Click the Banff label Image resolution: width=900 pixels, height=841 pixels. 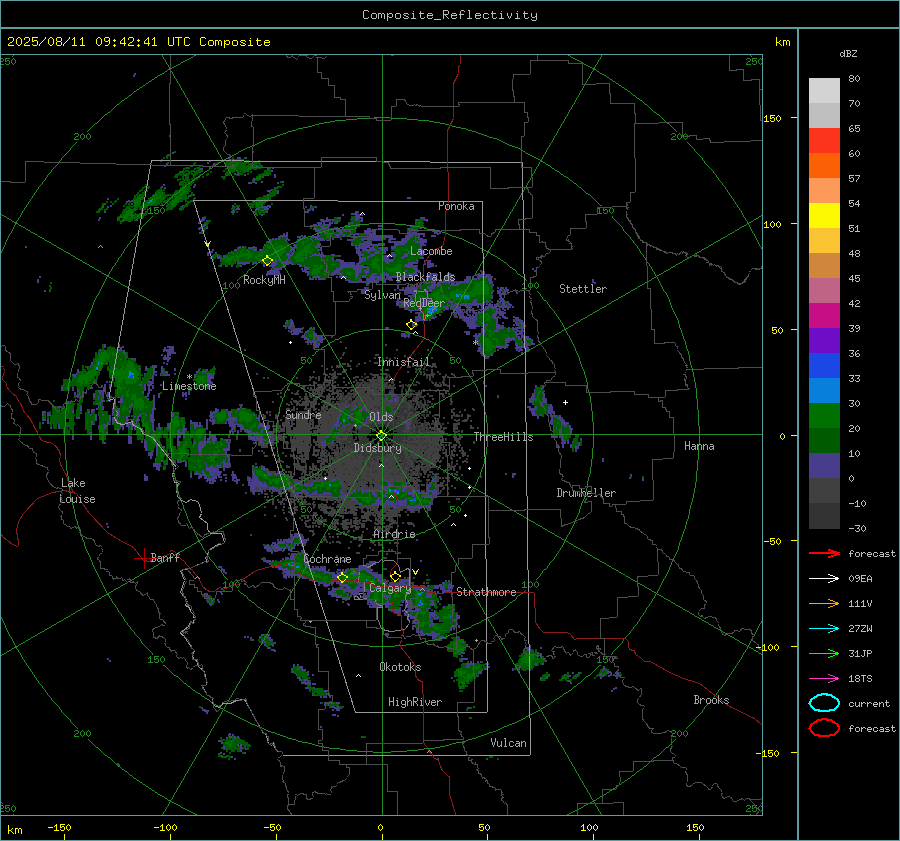click(165, 558)
